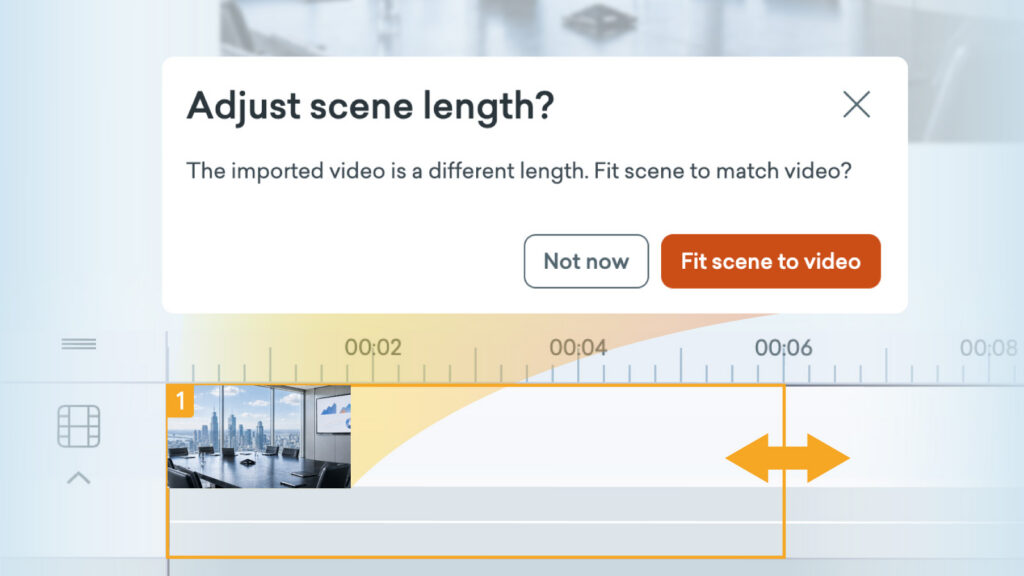The height and width of the screenshot is (576, 1024).
Task: Click the orange double-arrow resize handle
Action: point(788,458)
